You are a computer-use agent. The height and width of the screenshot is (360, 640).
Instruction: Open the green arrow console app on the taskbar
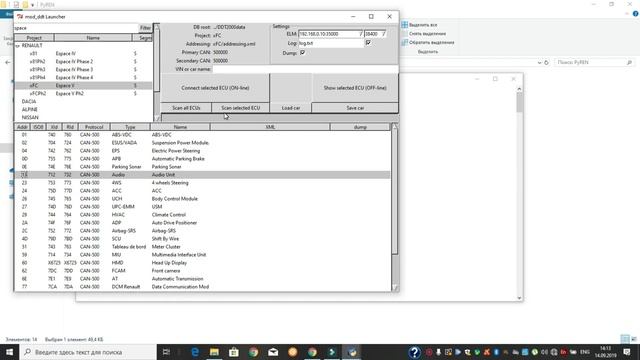tap(332, 352)
